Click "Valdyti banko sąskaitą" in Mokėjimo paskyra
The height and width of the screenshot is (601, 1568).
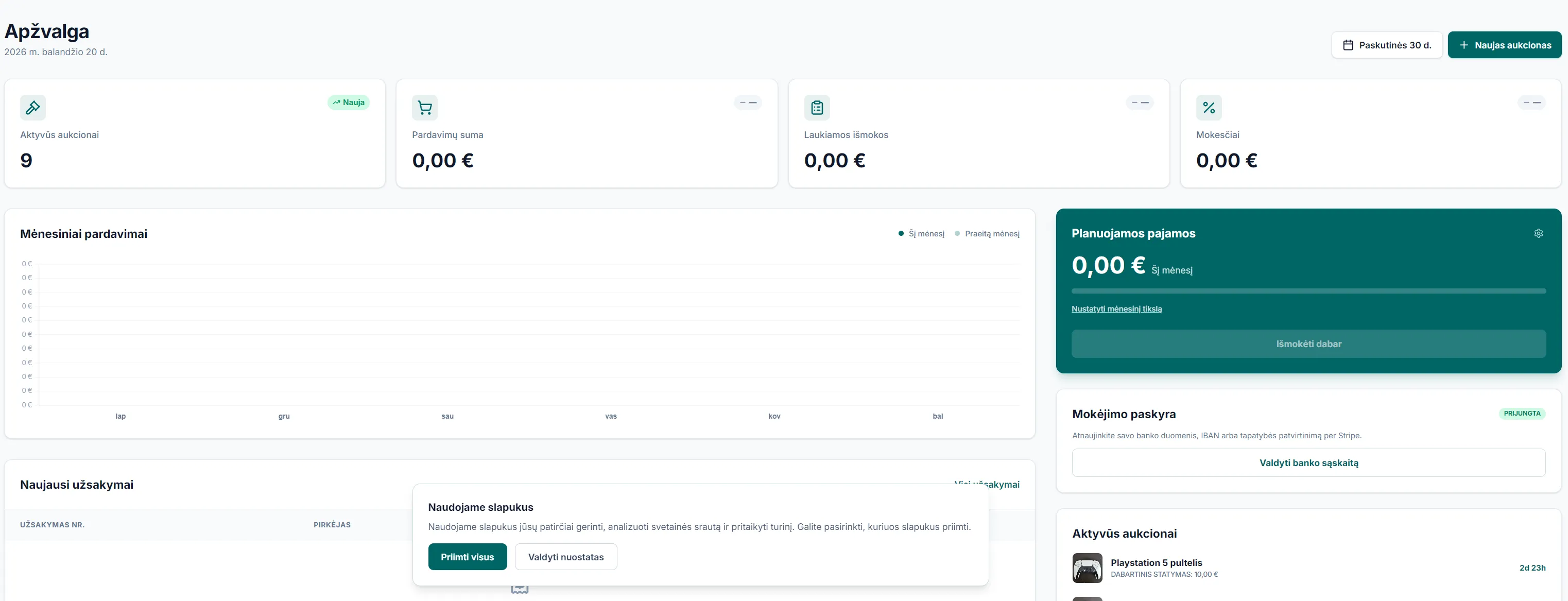pos(1307,463)
